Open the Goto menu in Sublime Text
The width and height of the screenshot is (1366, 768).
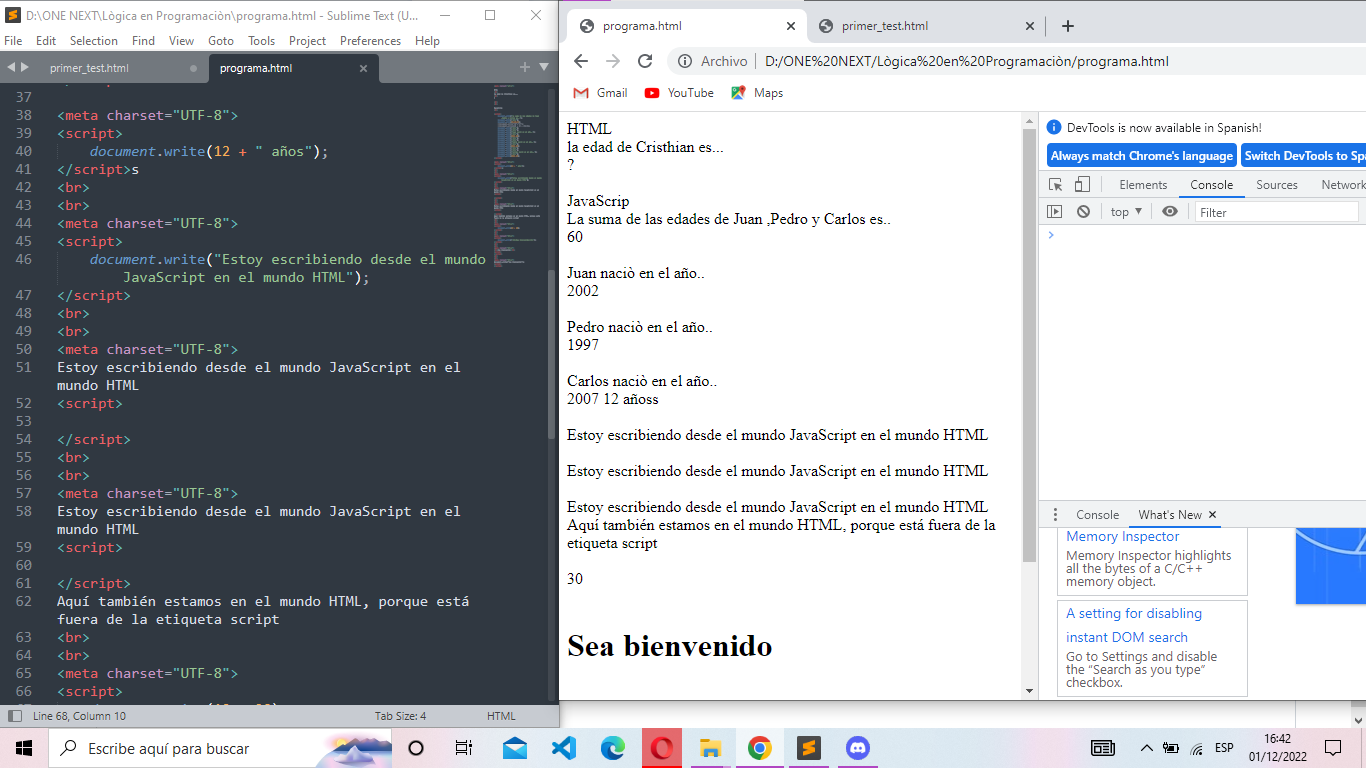click(x=221, y=41)
